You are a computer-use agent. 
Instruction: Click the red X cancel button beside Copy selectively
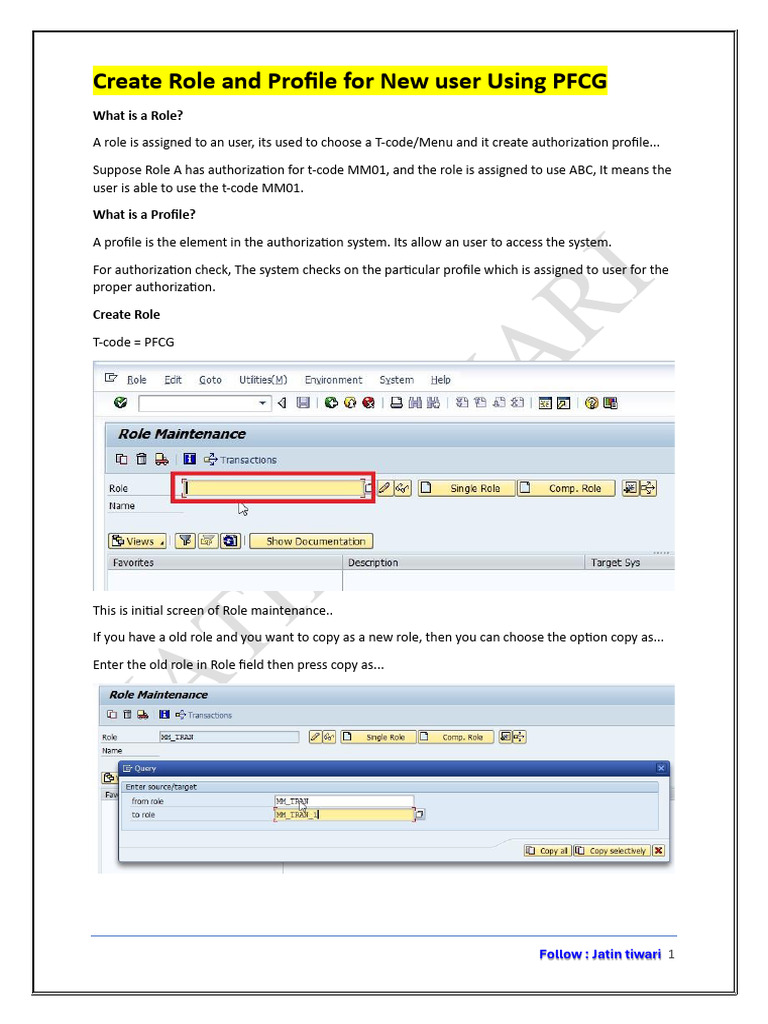(x=658, y=850)
